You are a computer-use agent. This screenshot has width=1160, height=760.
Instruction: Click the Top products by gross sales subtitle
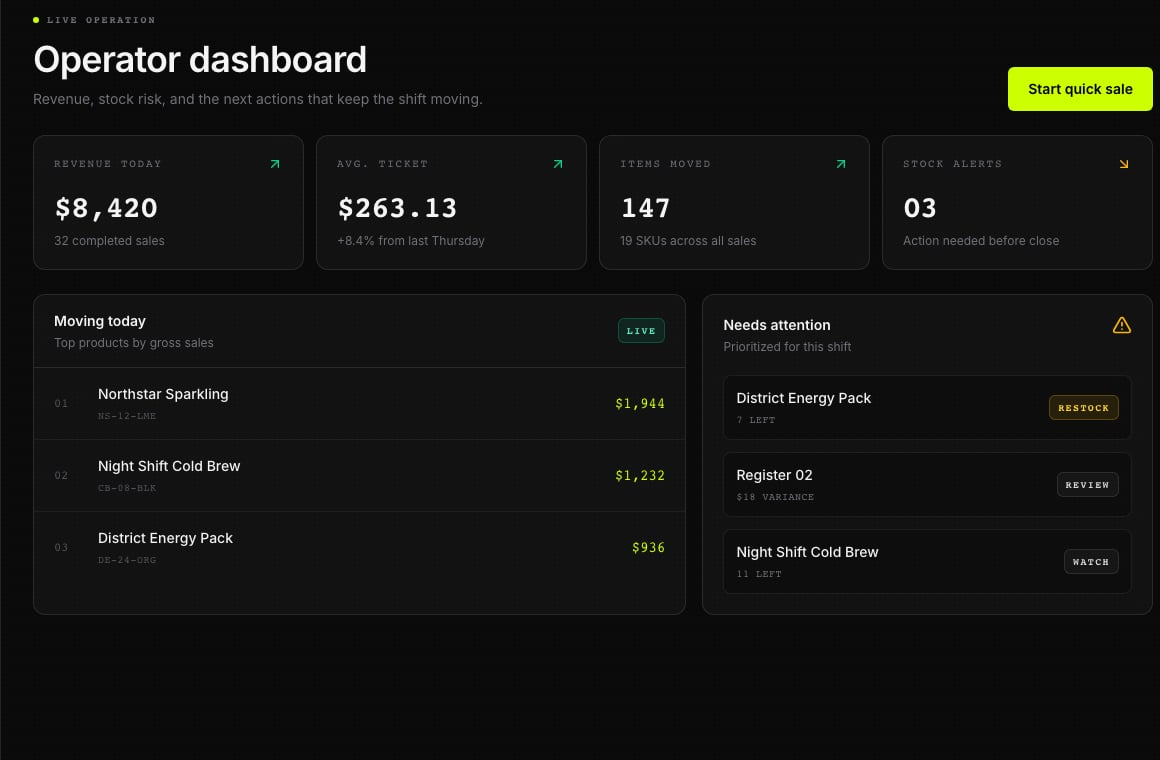[x=134, y=343]
